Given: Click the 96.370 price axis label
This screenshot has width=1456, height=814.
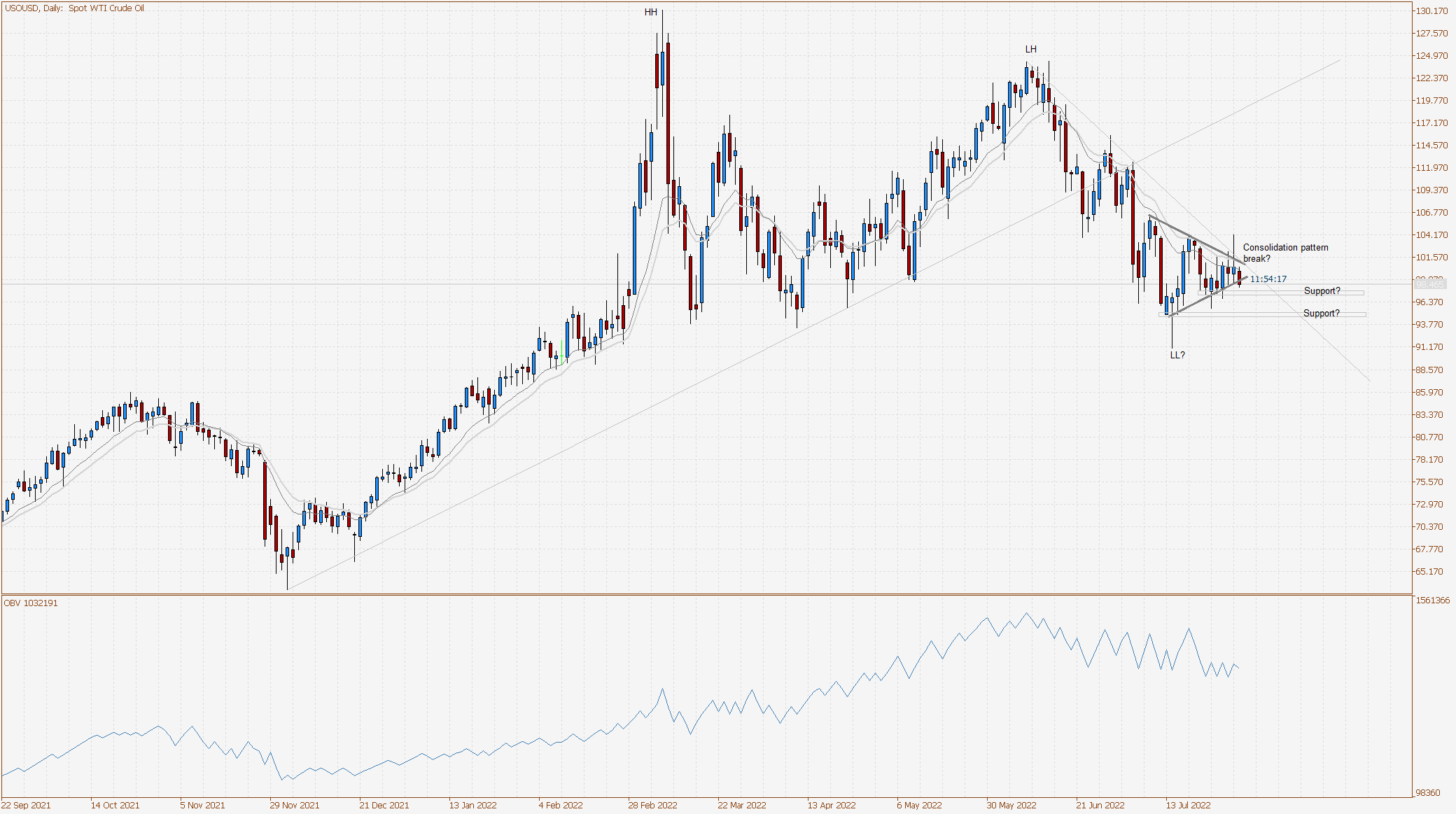Looking at the screenshot, I should 1429,302.
